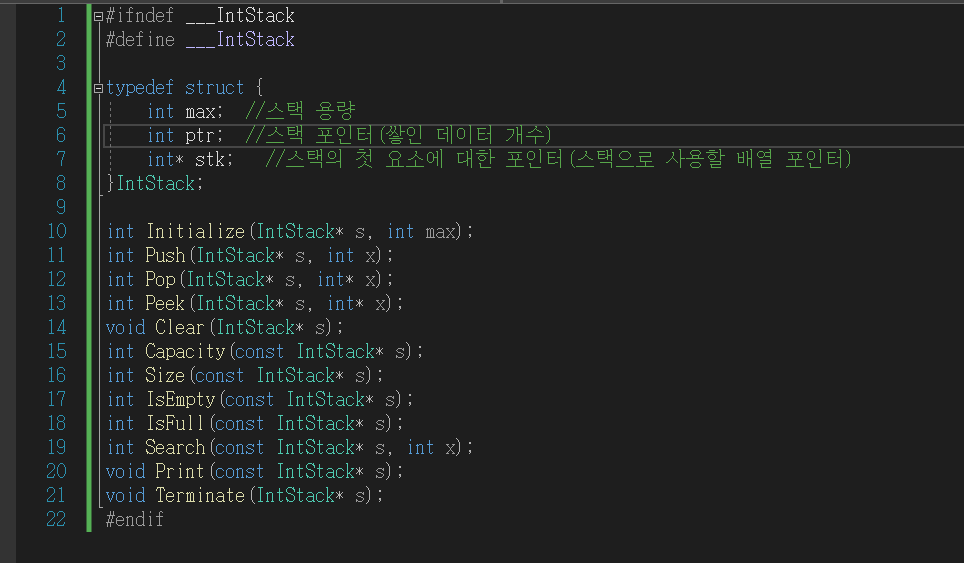Click the max member on line 5

(x=201, y=112)
